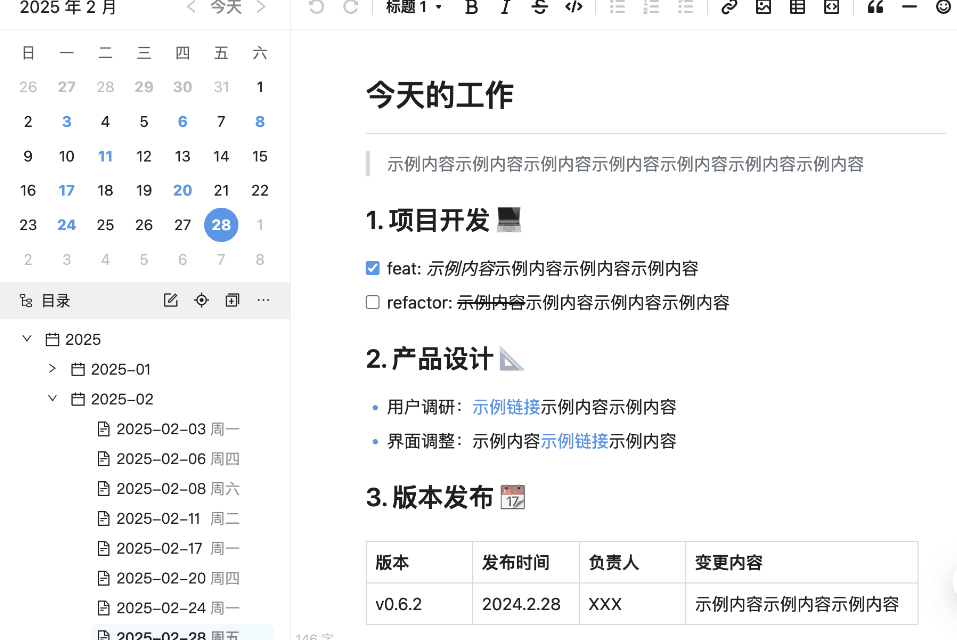Go to previous month in calendar
The image size is (957, 640).
(191, 7)
